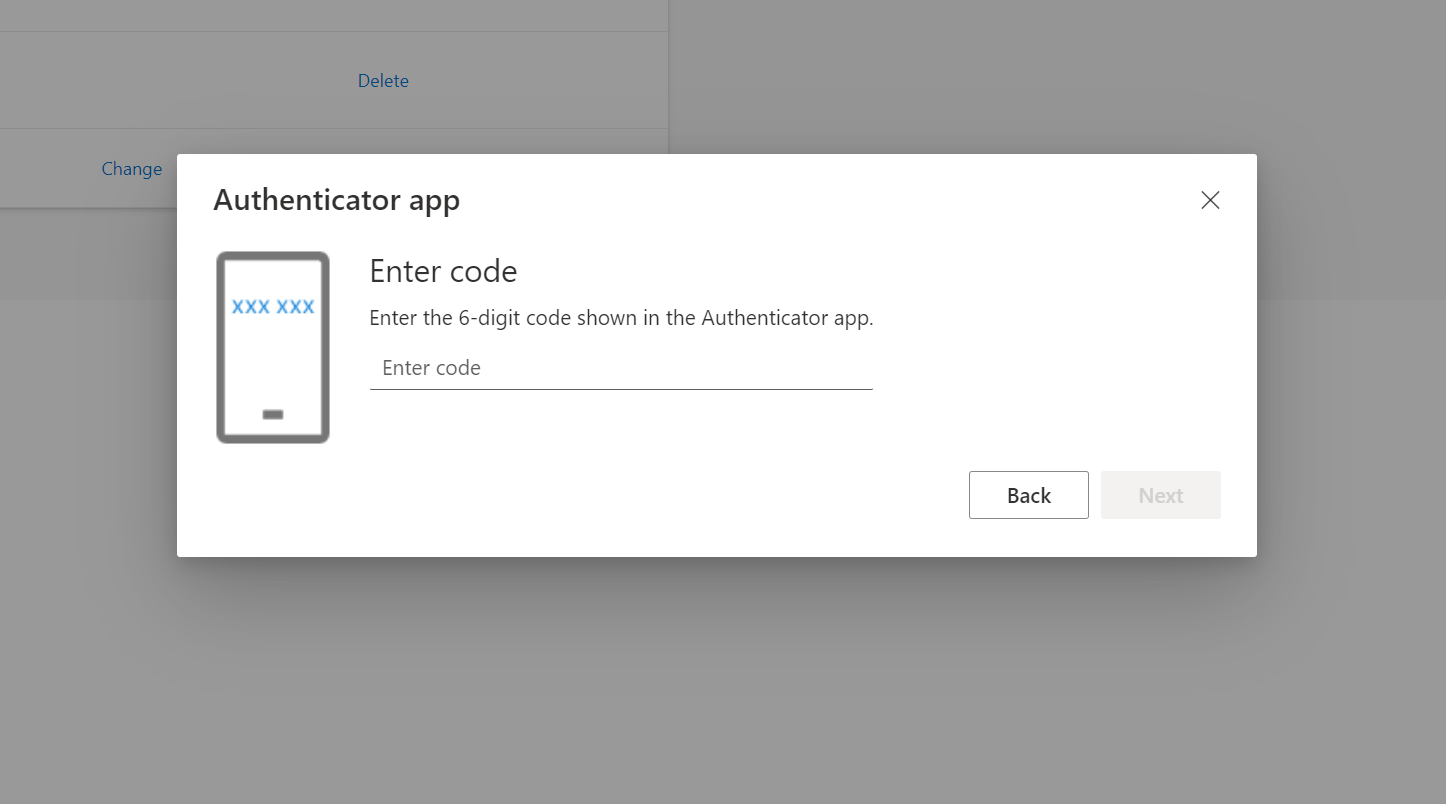Click the phone illustration showing XXX XXX
The height and width of the screenshot is (804, 1446).
click(273, 347)
